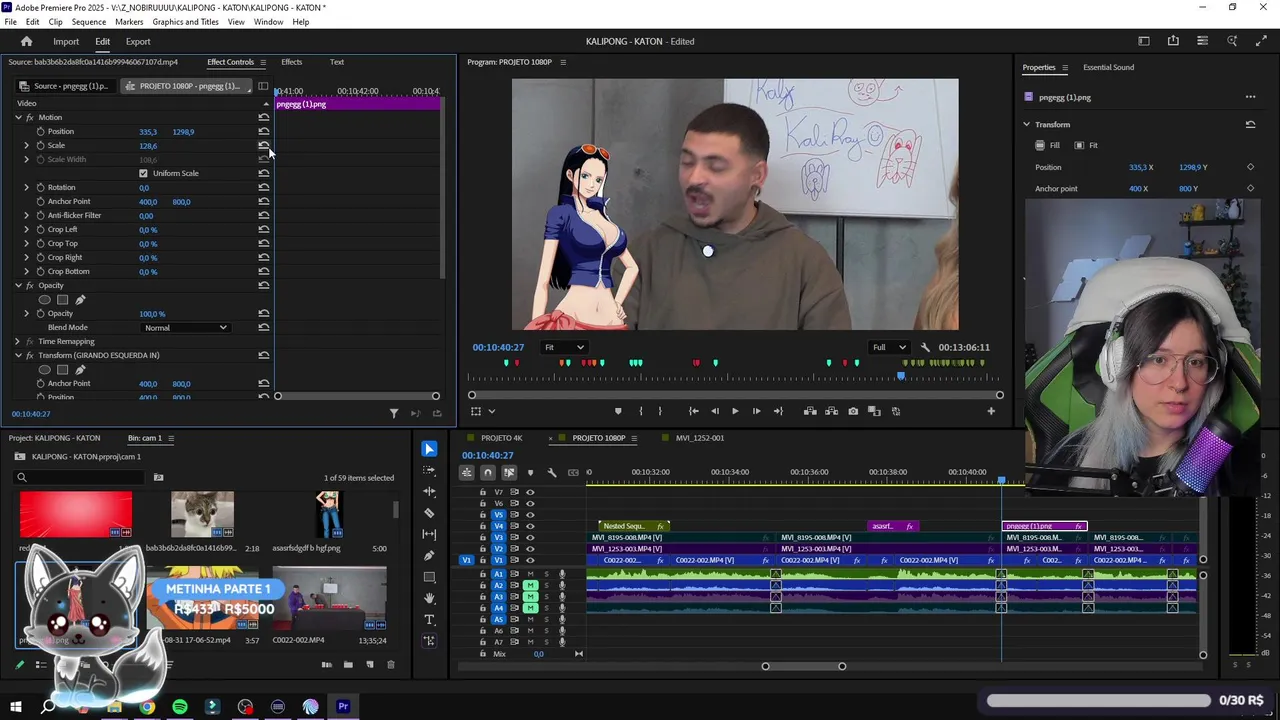Open the Fit zoom level dropdown

[x=564, y=347]
